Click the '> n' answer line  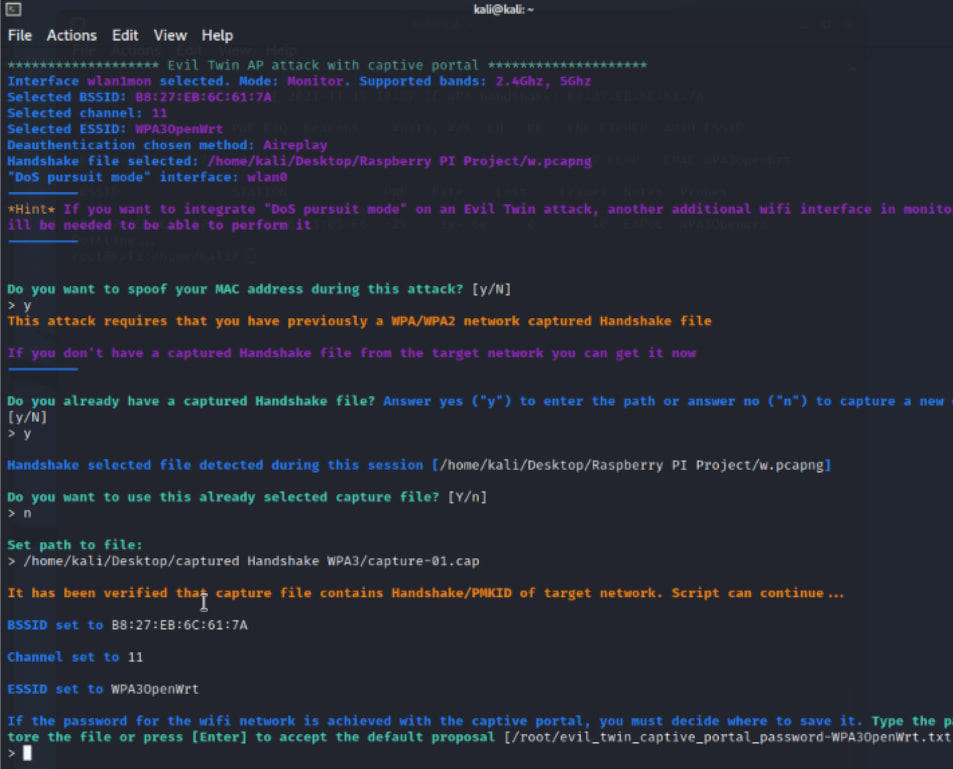point(19,513)
